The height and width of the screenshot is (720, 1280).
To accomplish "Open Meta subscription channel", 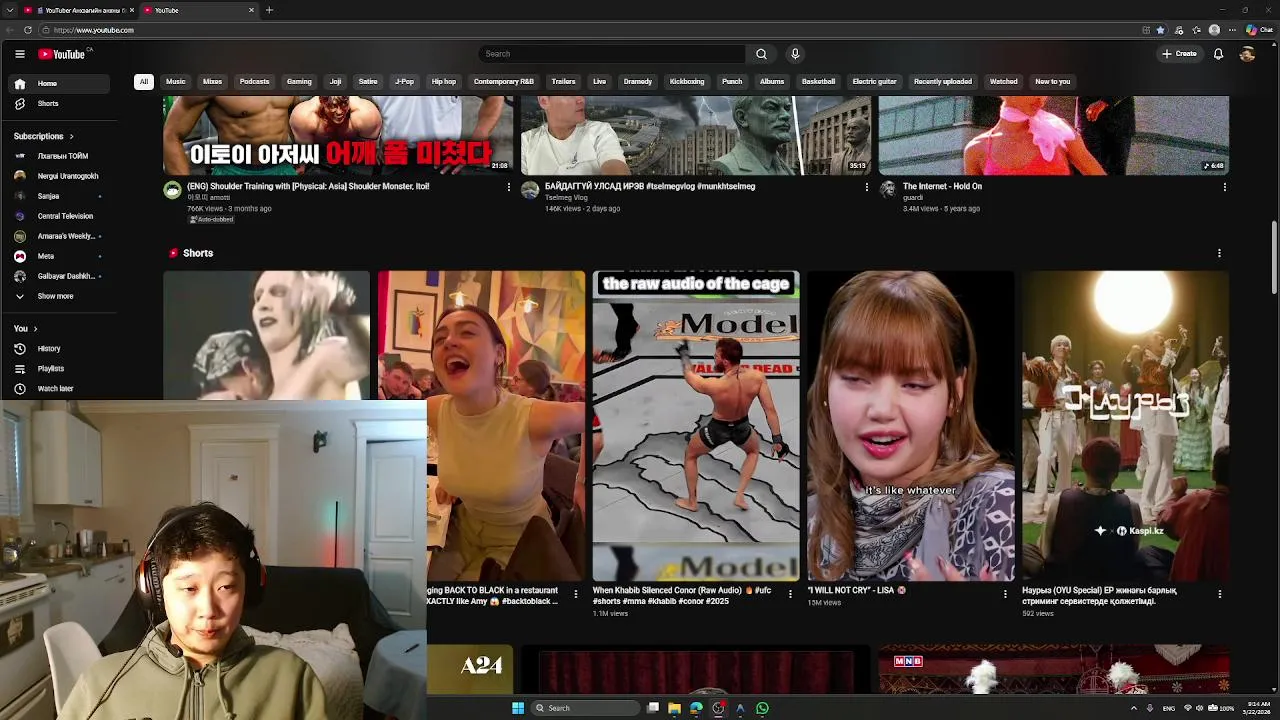I will (60, 256).
